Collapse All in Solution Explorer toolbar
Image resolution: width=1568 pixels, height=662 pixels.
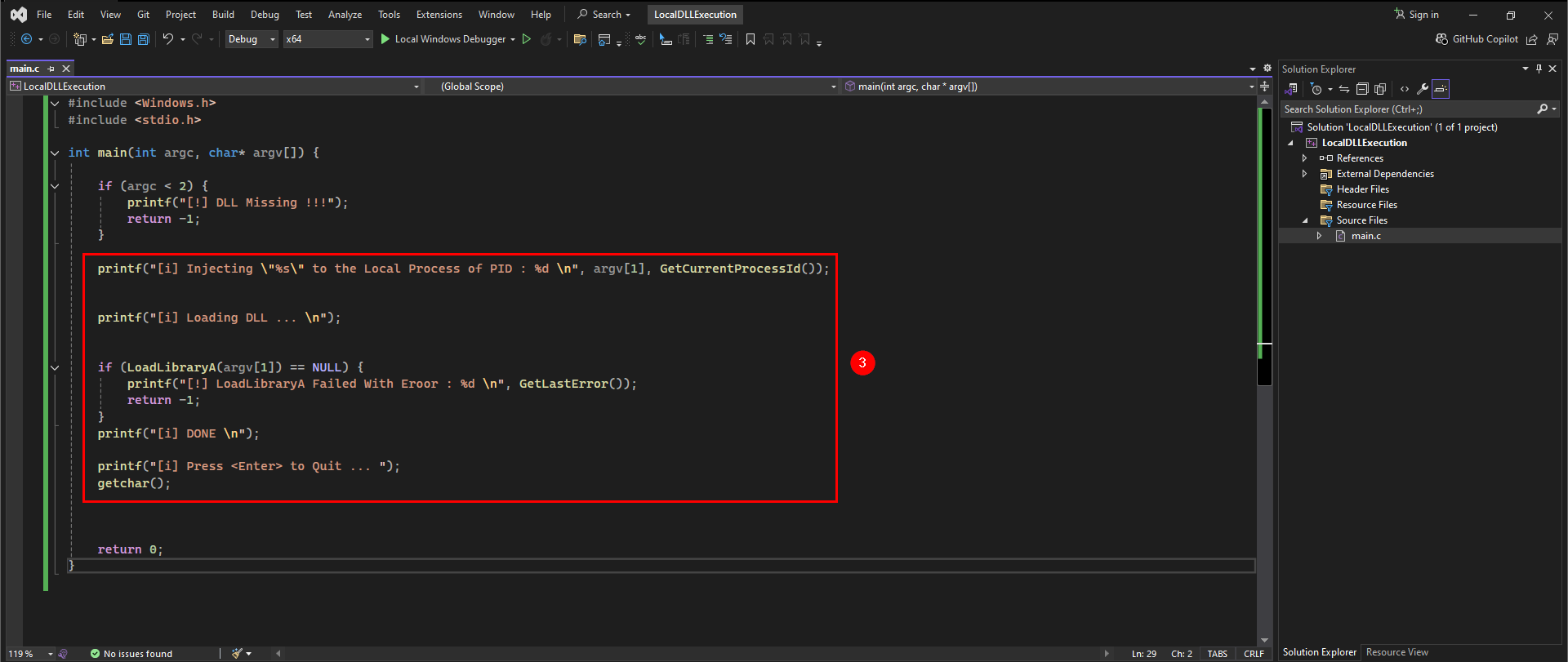tap(1362, 89)
